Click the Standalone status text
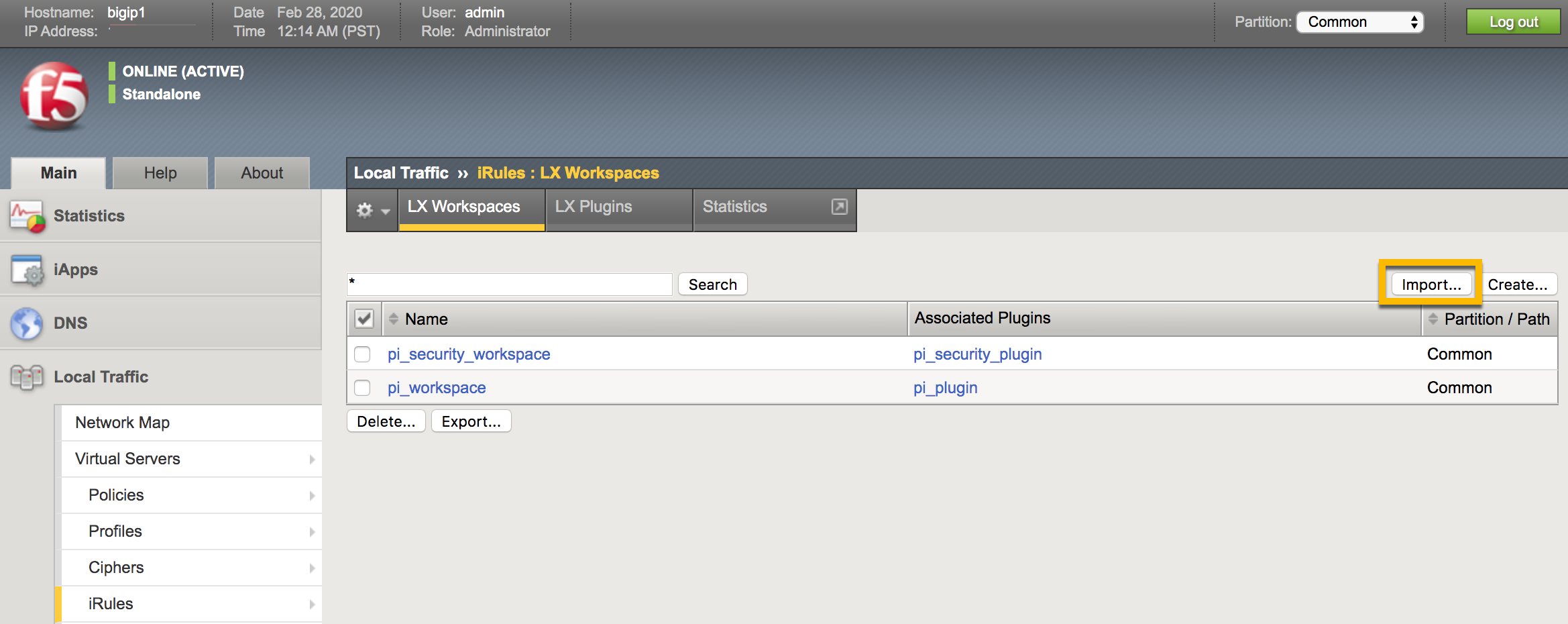The width and height of the screenshot is (1568, 624). click(161, 94)
